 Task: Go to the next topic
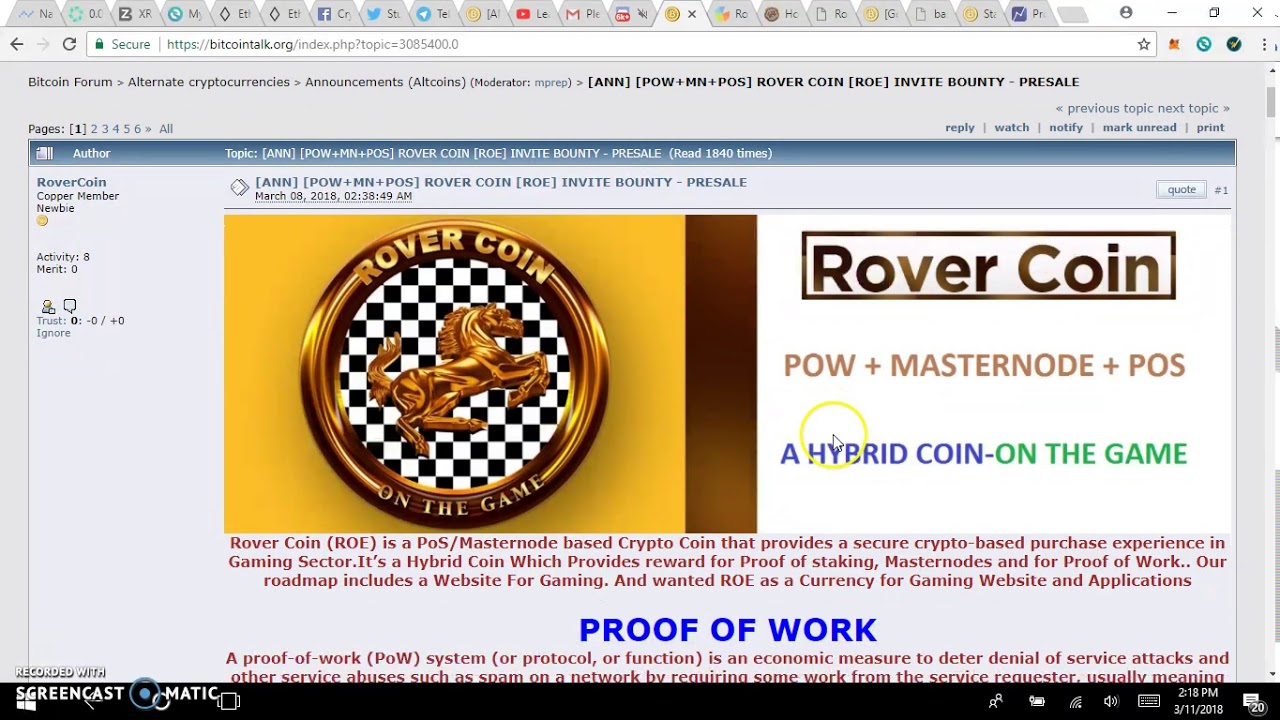click(x=1193, y=108)
